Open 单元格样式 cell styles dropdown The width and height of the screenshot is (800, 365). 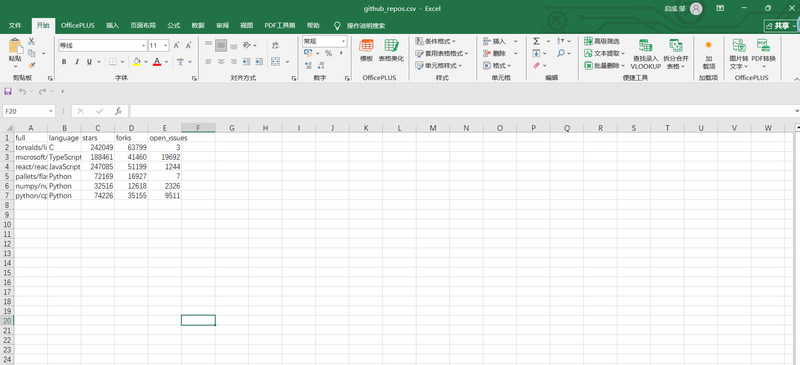439,65
